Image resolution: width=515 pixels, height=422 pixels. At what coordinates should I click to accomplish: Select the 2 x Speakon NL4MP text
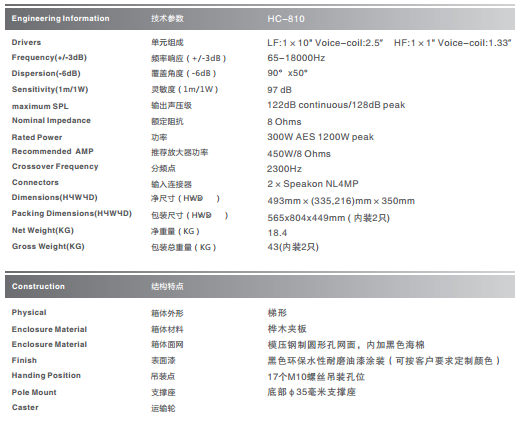click(x=313, y=184)
